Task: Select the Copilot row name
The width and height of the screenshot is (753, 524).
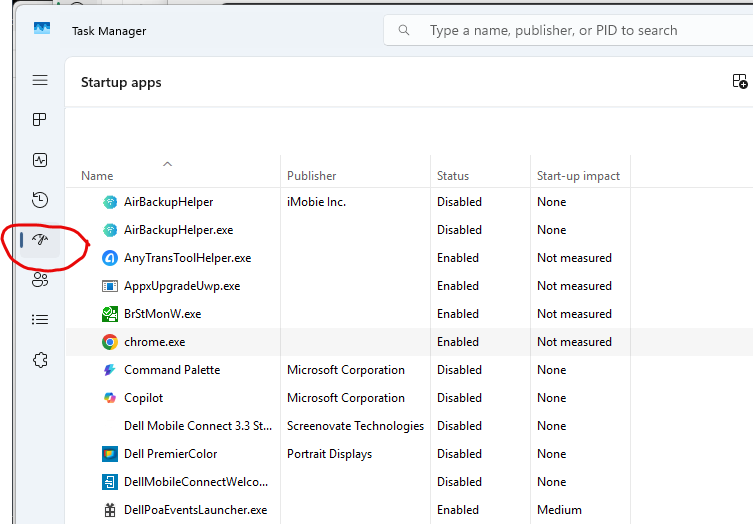Action: (144, 398)
